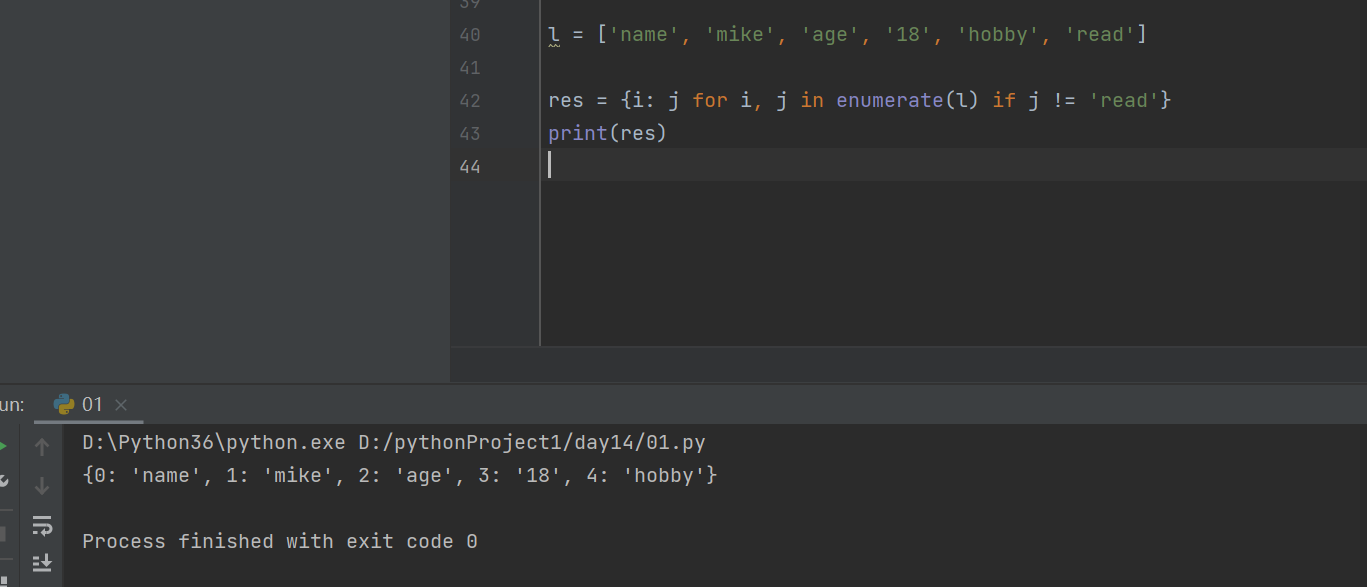Rerun the script with the green arrow

3,447
